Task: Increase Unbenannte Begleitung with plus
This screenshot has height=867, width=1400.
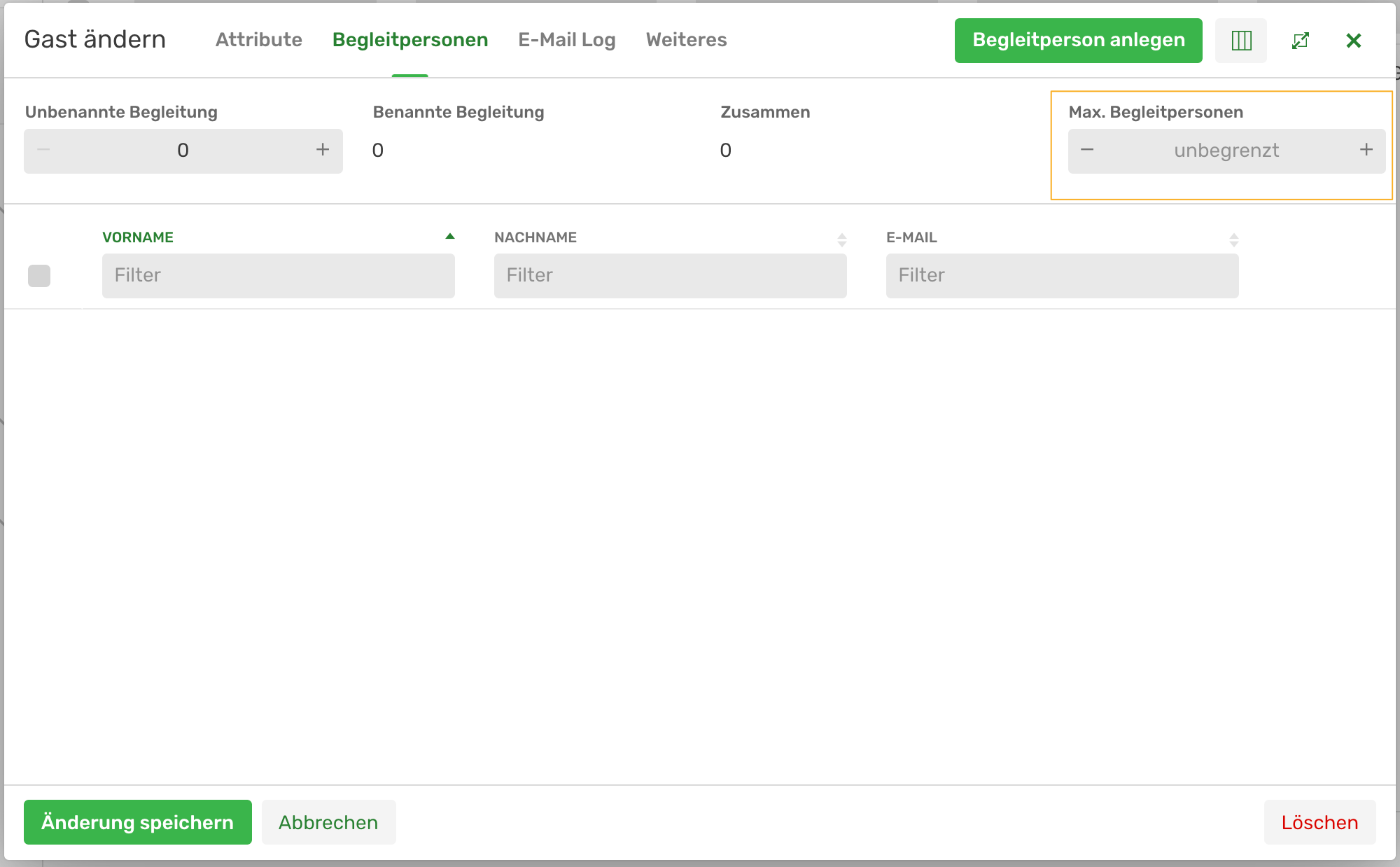Action: pos(322,150)
